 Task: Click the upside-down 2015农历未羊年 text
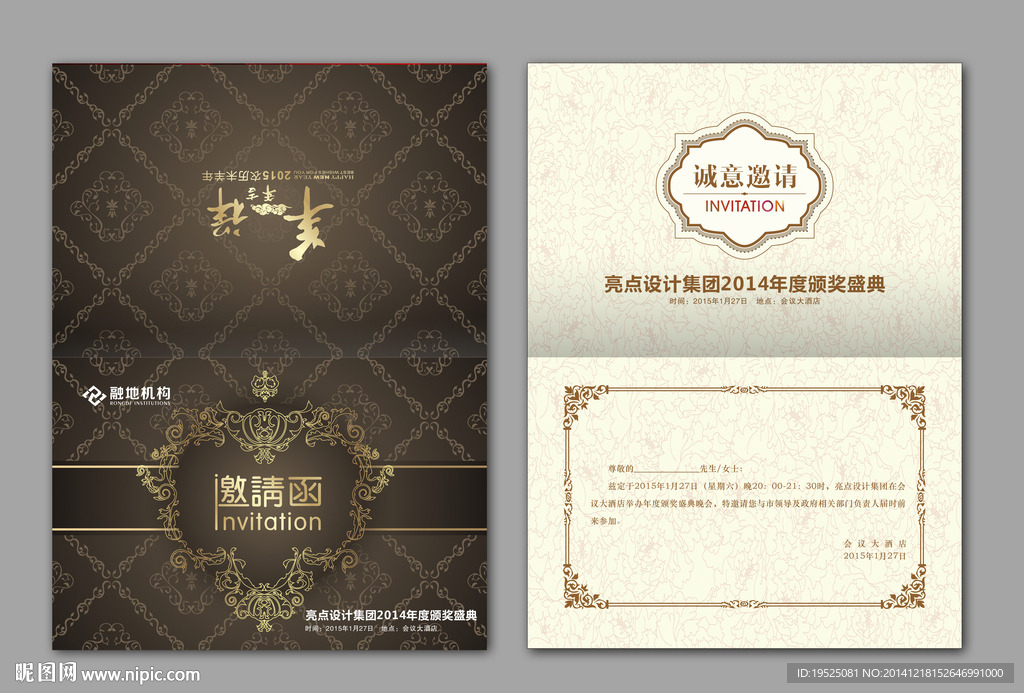[244, 176]
